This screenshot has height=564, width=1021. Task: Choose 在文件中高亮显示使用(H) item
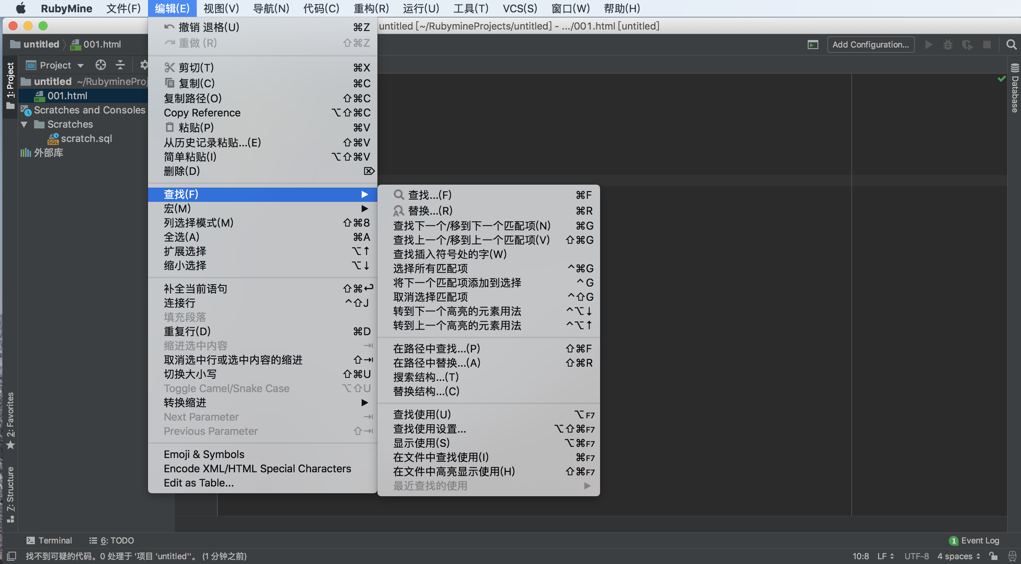point(488,472)
